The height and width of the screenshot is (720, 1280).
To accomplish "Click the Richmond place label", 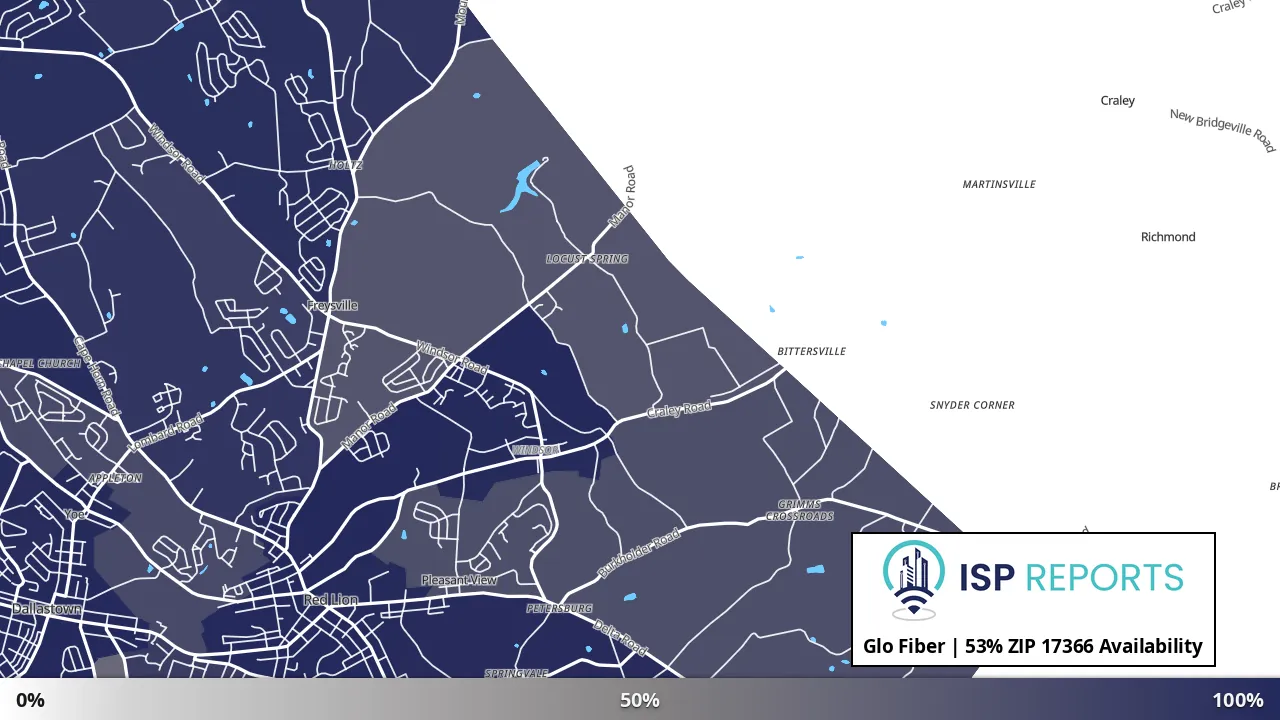I will [x=1168, y=237].
